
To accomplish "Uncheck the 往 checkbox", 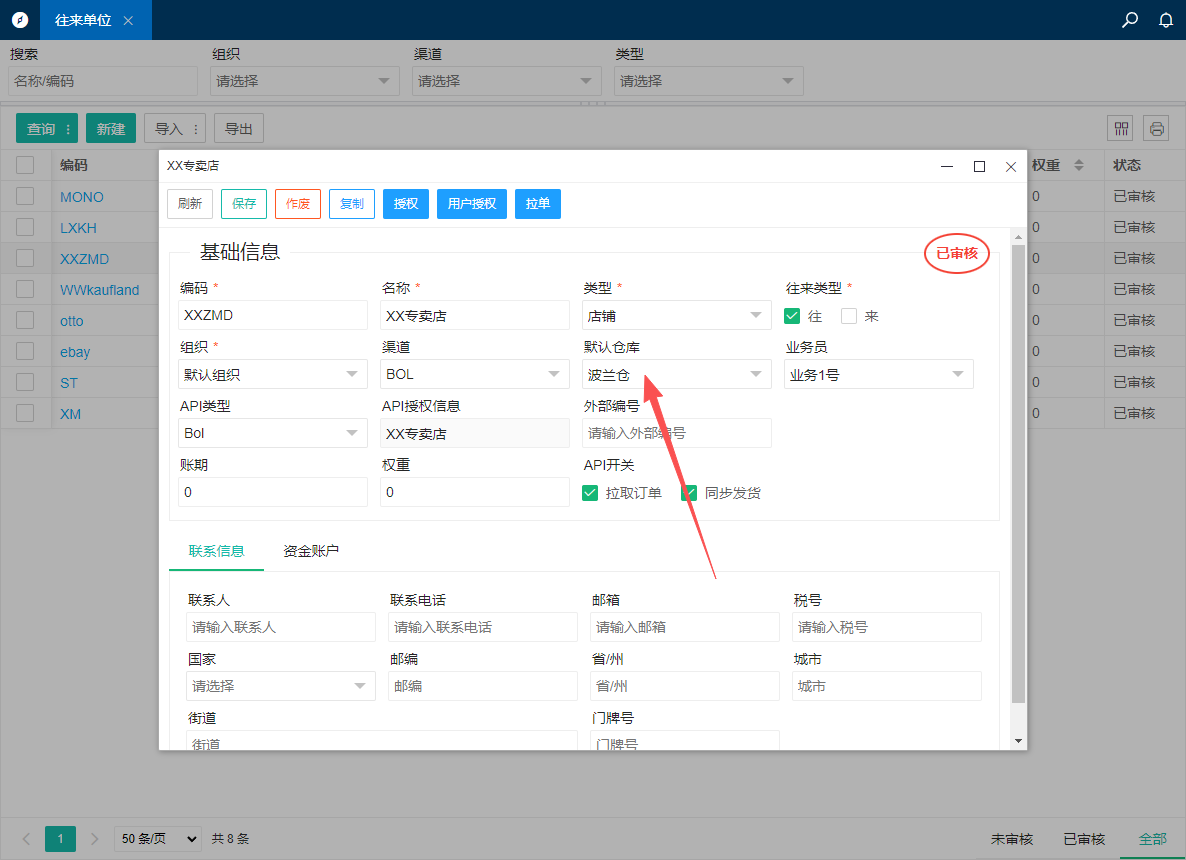I will (x=792, y=316).
